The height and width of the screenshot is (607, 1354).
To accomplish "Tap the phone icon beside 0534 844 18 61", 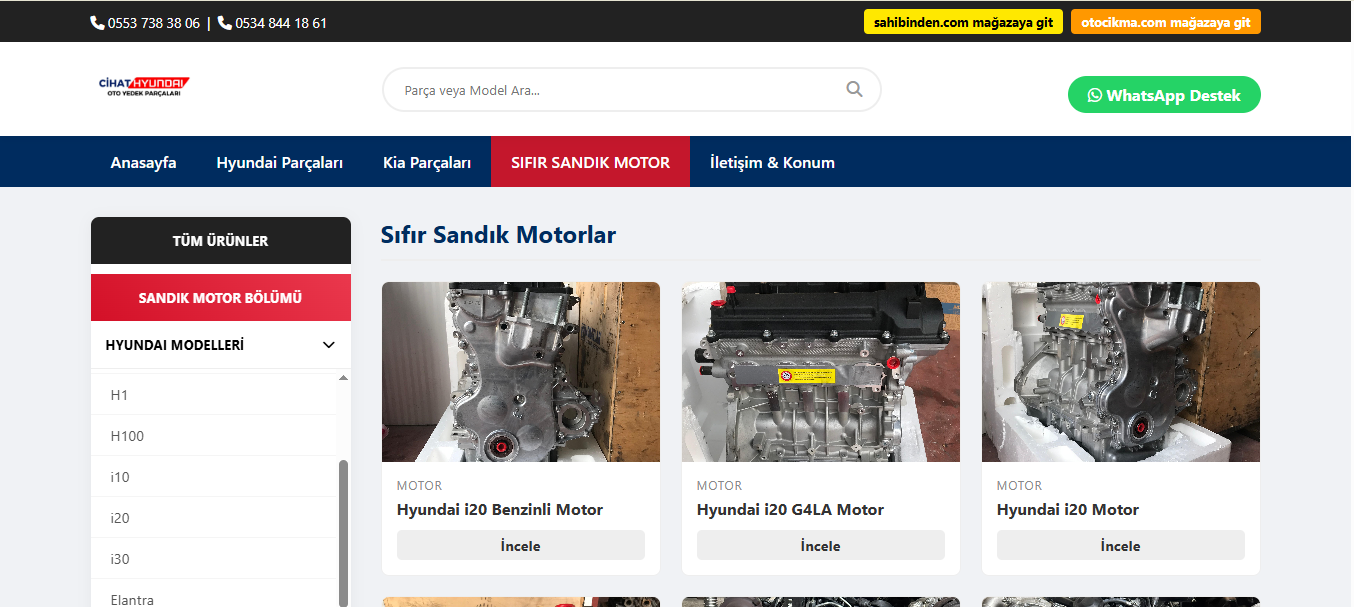I will coord(222,21).
